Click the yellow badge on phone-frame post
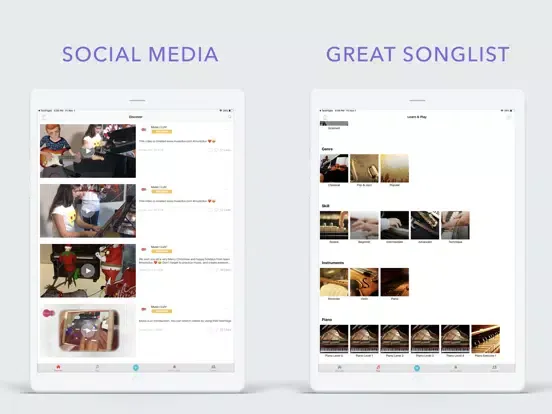The image size is (552, 414). (x=162, y=311)
